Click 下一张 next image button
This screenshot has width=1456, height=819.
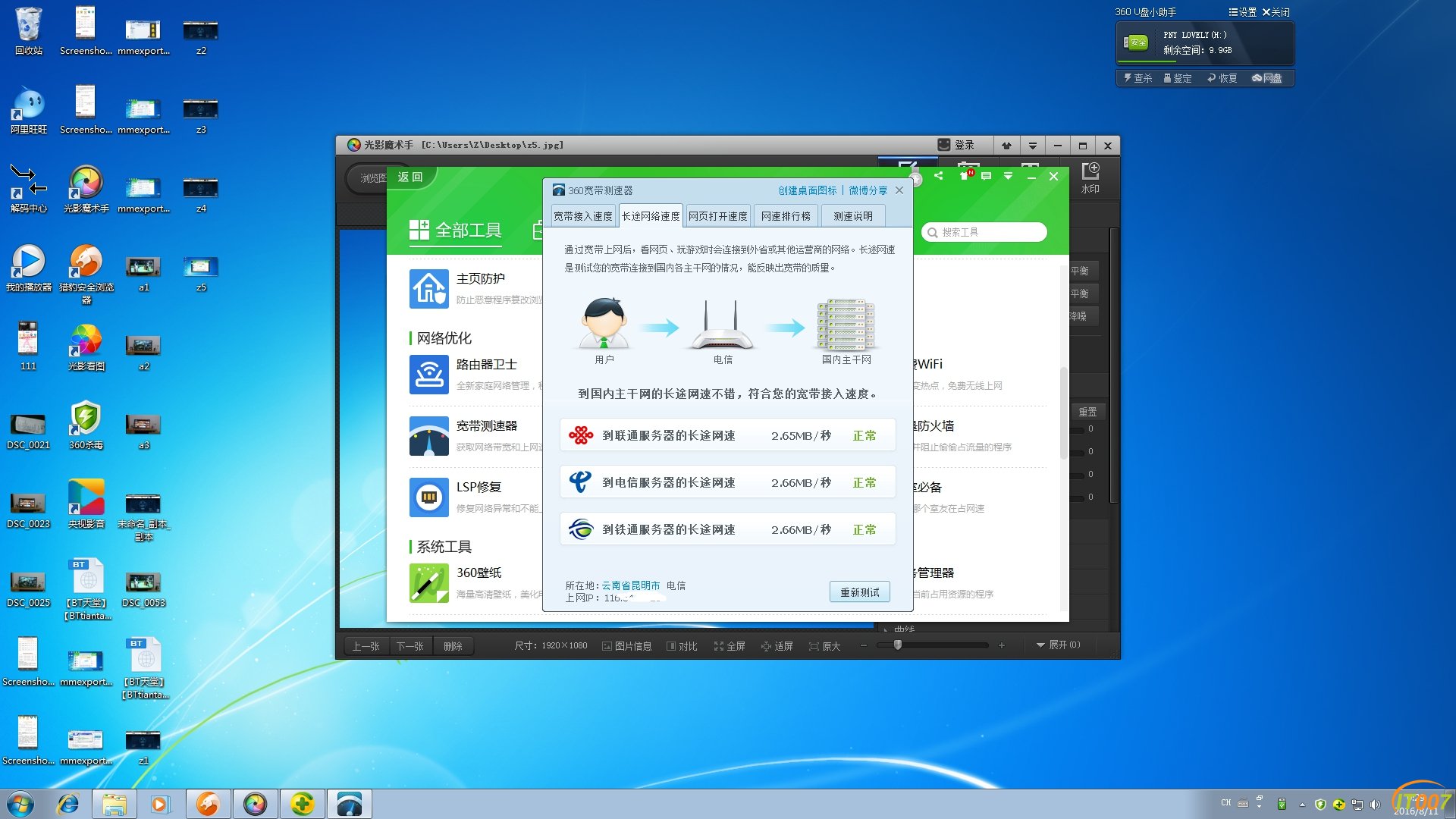(410, 646)
